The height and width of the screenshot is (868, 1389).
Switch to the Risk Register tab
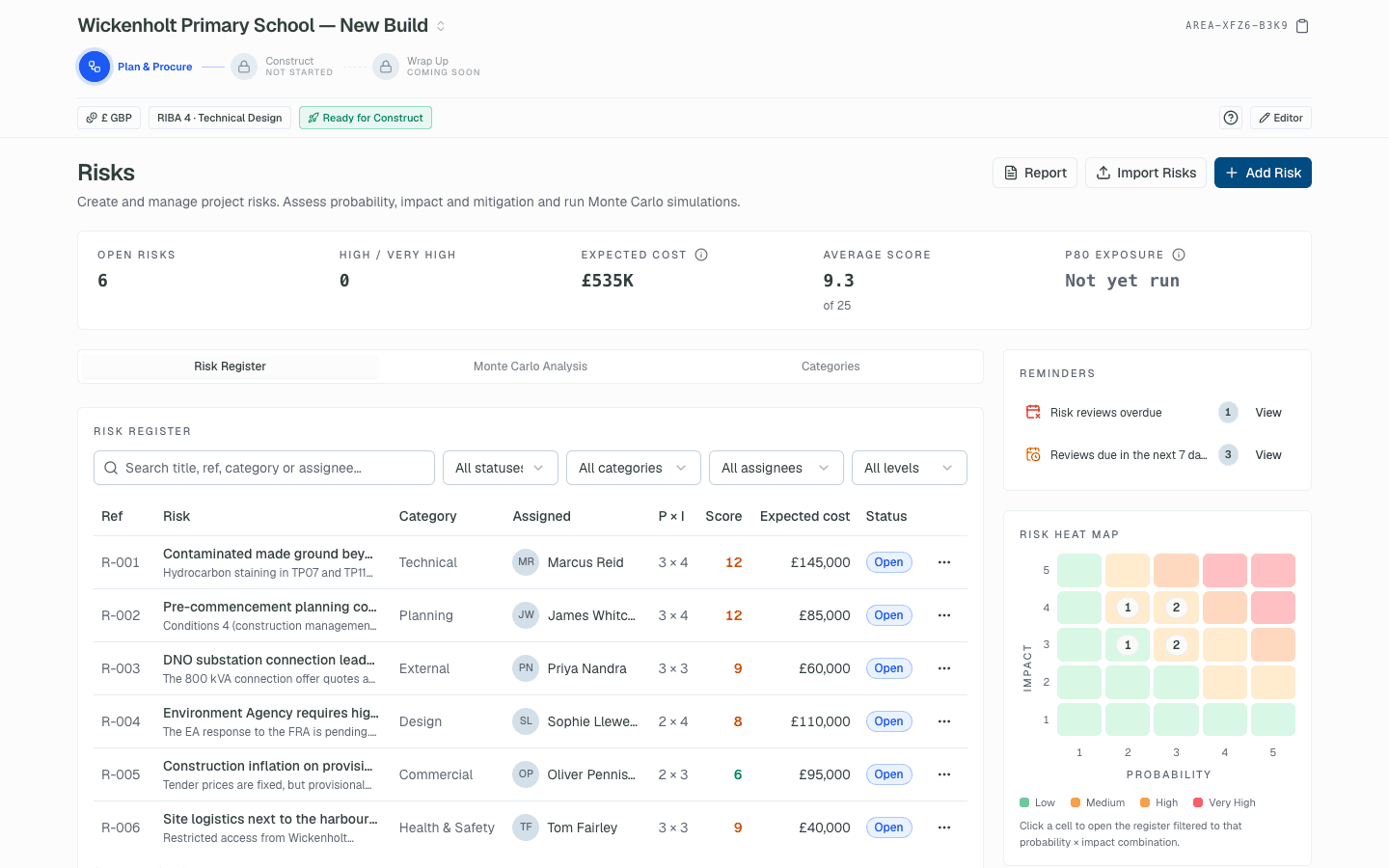pyautogui.click(x=230, y=366)
